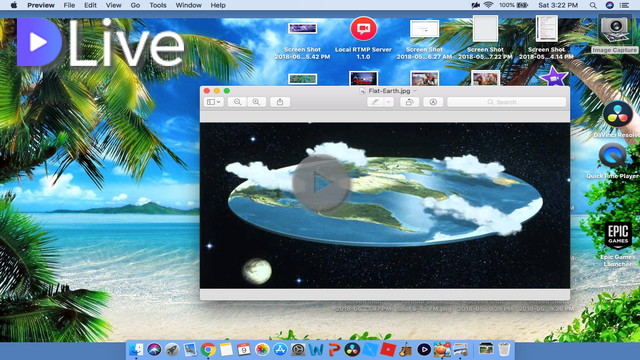Open the Preview application menu
Screen dimensions: 640x360
coord(41,5)
